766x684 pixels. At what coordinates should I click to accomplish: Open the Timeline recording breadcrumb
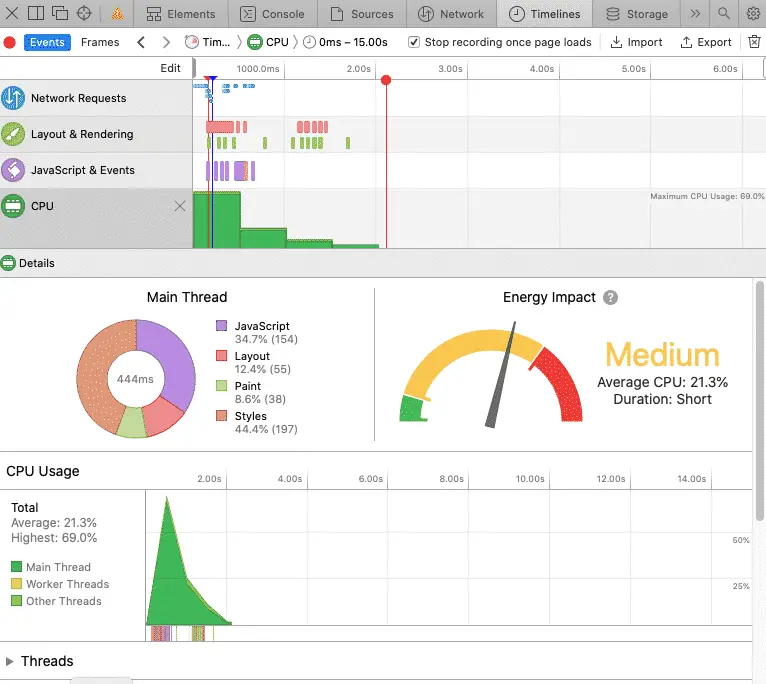coord(208,43)
